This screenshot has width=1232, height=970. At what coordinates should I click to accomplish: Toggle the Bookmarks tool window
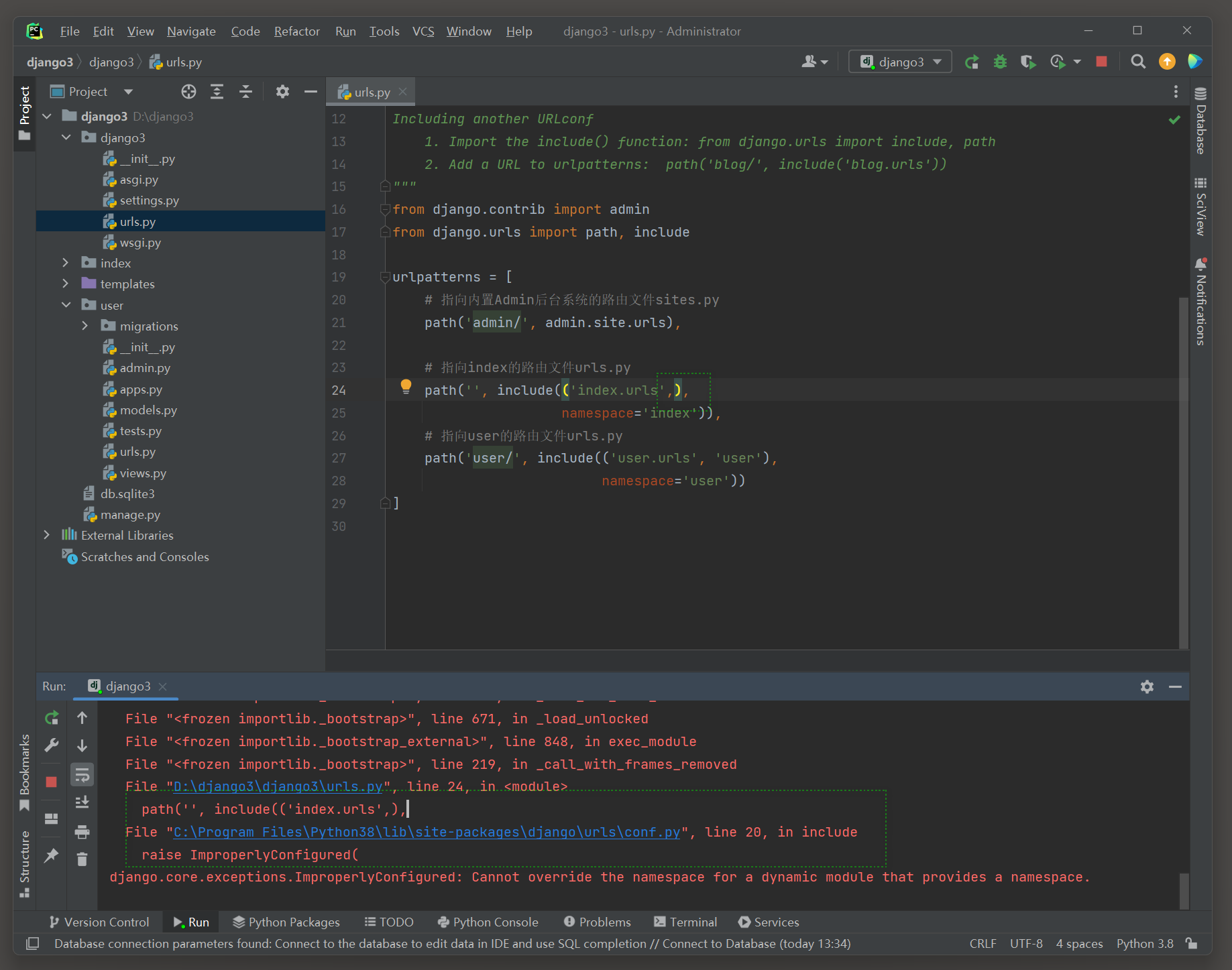(x=25, y=772)
